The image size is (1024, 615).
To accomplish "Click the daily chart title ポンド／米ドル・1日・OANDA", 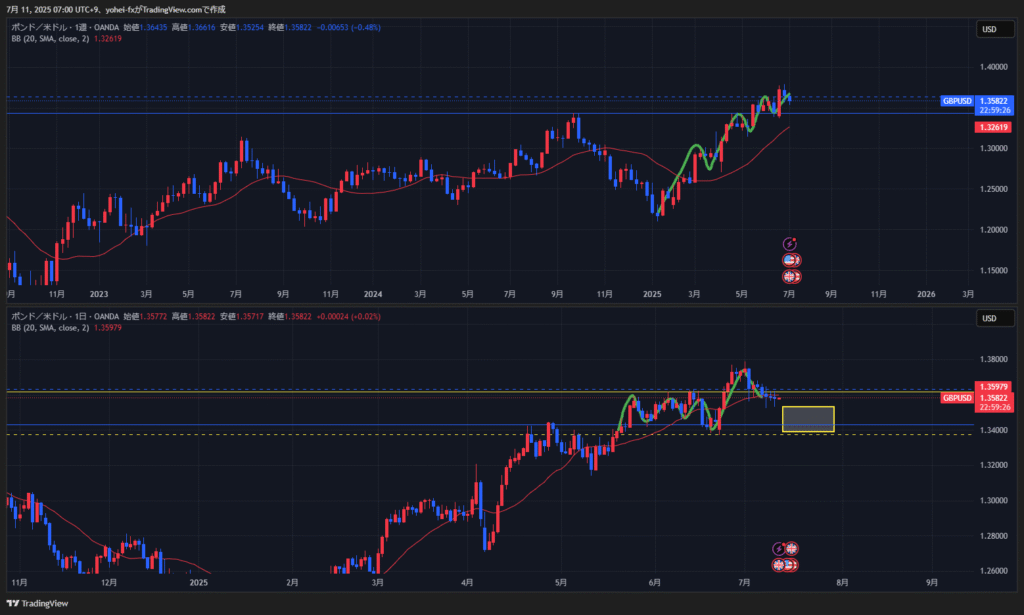I will (65, 317).
